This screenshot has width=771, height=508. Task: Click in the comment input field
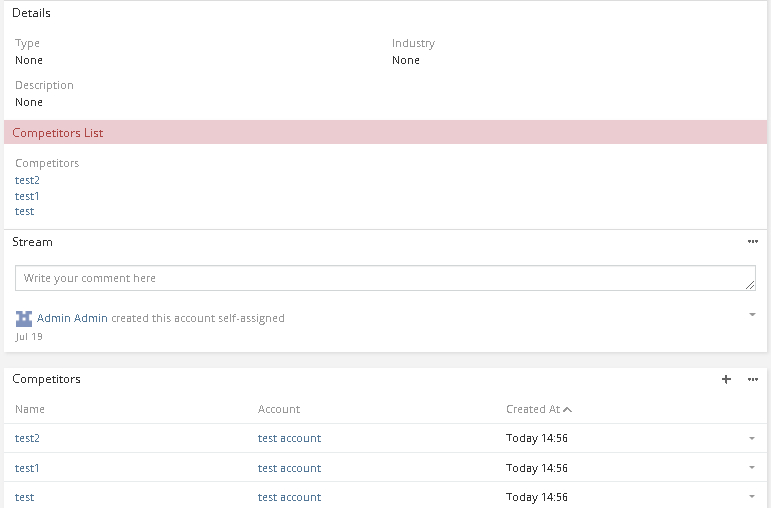point(385,278)
